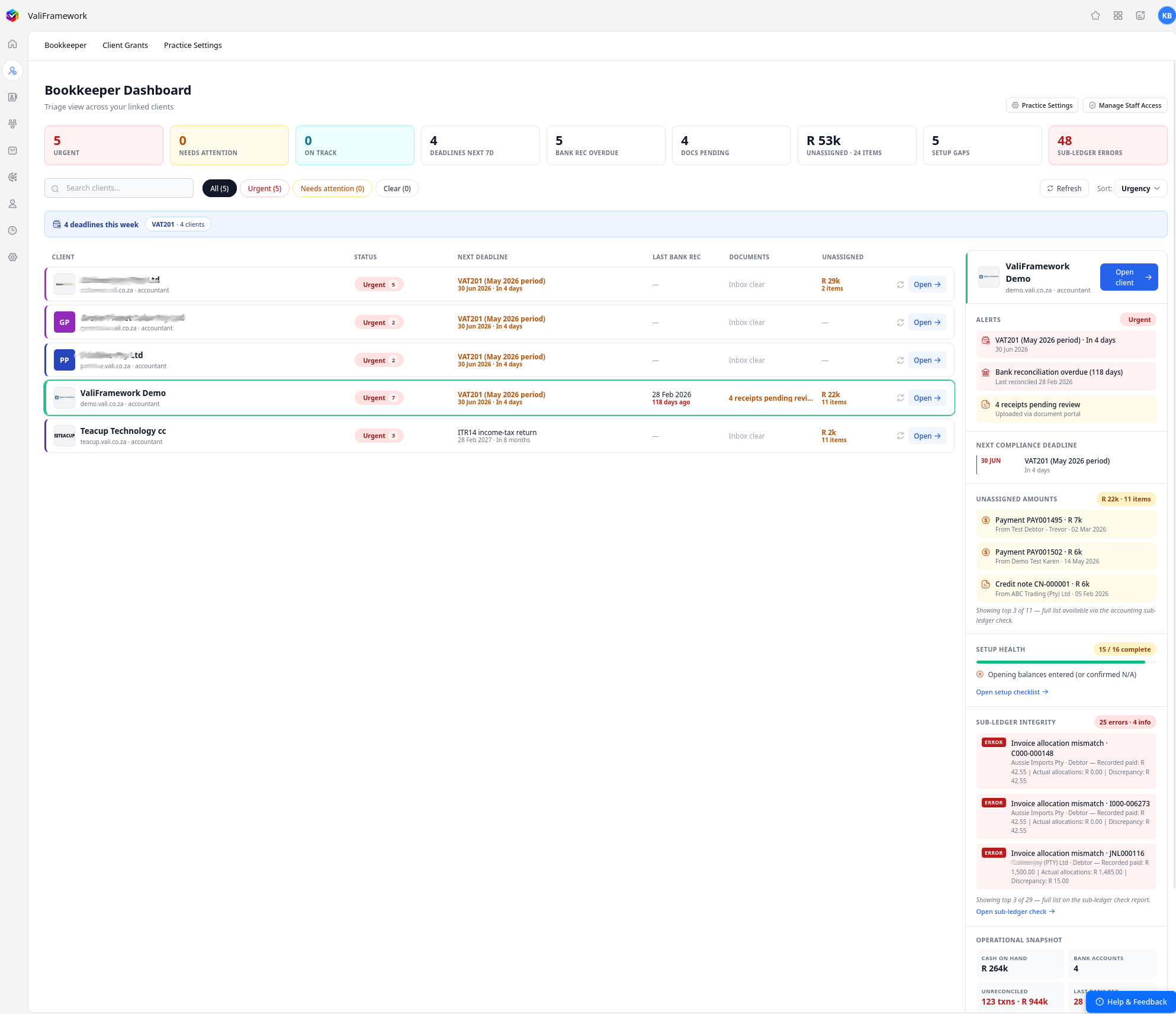Open the Practice Settings tab
The image size is (1176, 1014).
193,45
